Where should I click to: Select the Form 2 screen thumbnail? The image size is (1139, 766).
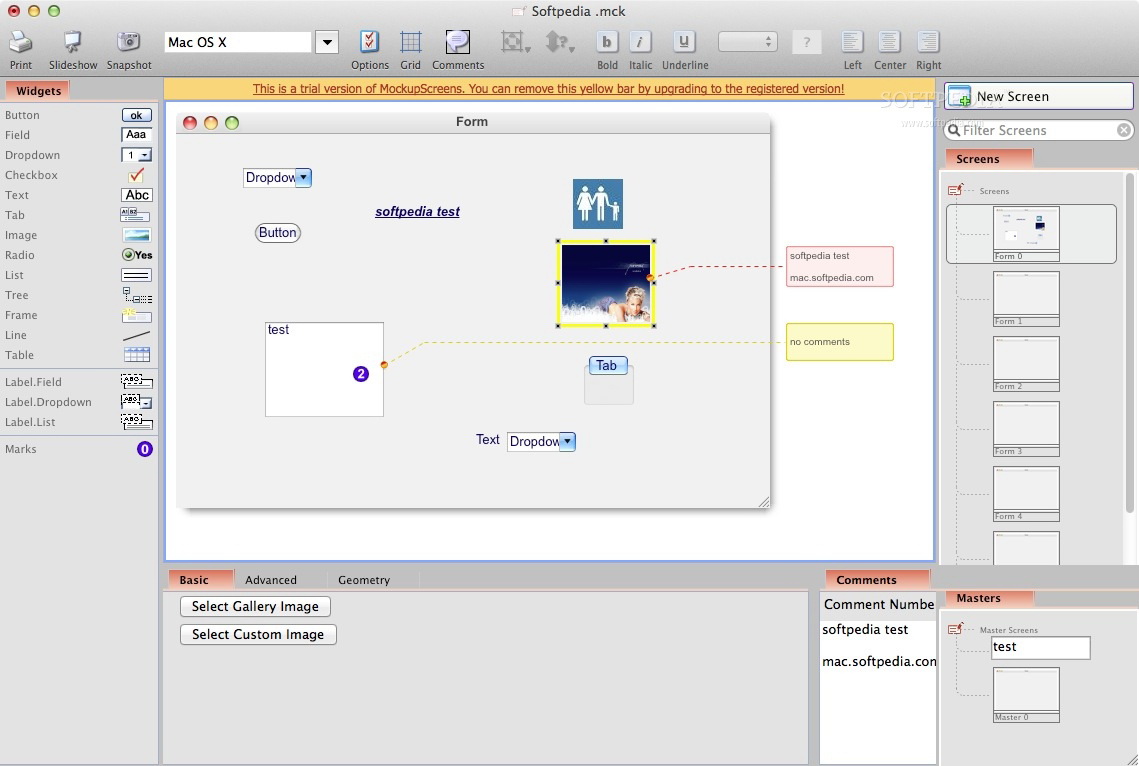(1026, 363)
